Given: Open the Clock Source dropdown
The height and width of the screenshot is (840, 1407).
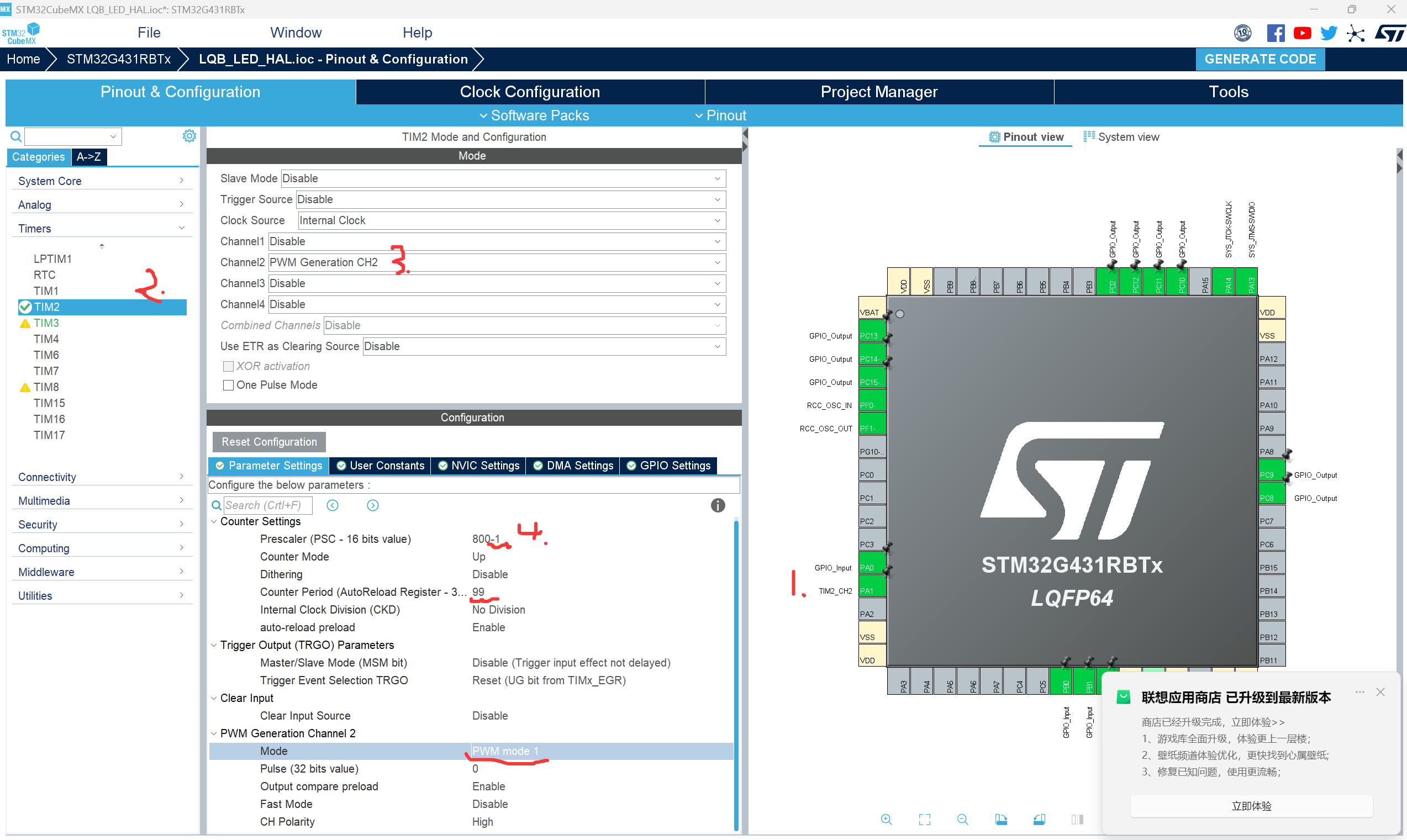Looking at the screenshot, I should click(512, 220).
